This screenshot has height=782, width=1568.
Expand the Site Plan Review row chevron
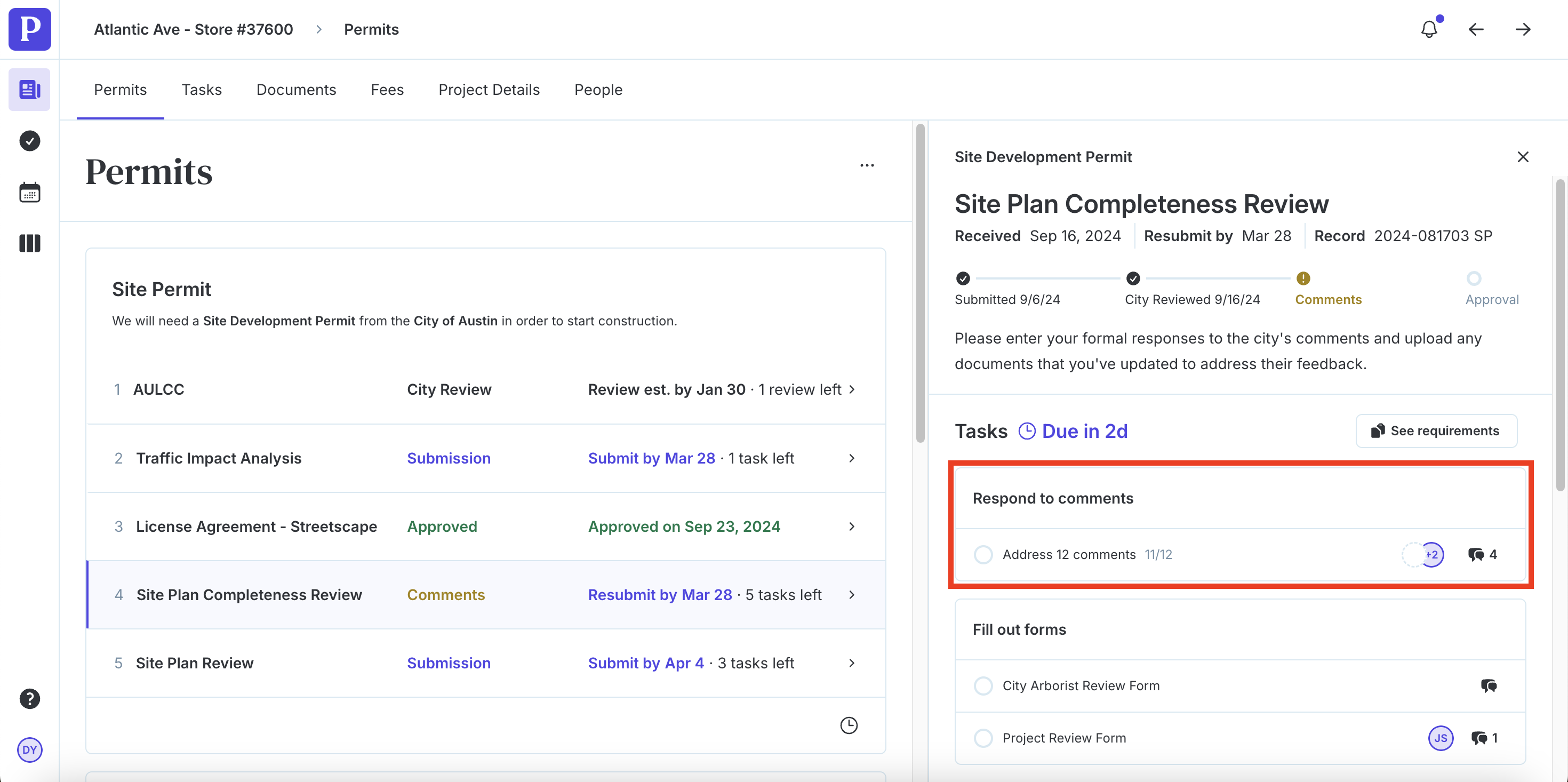click(852, 663)
